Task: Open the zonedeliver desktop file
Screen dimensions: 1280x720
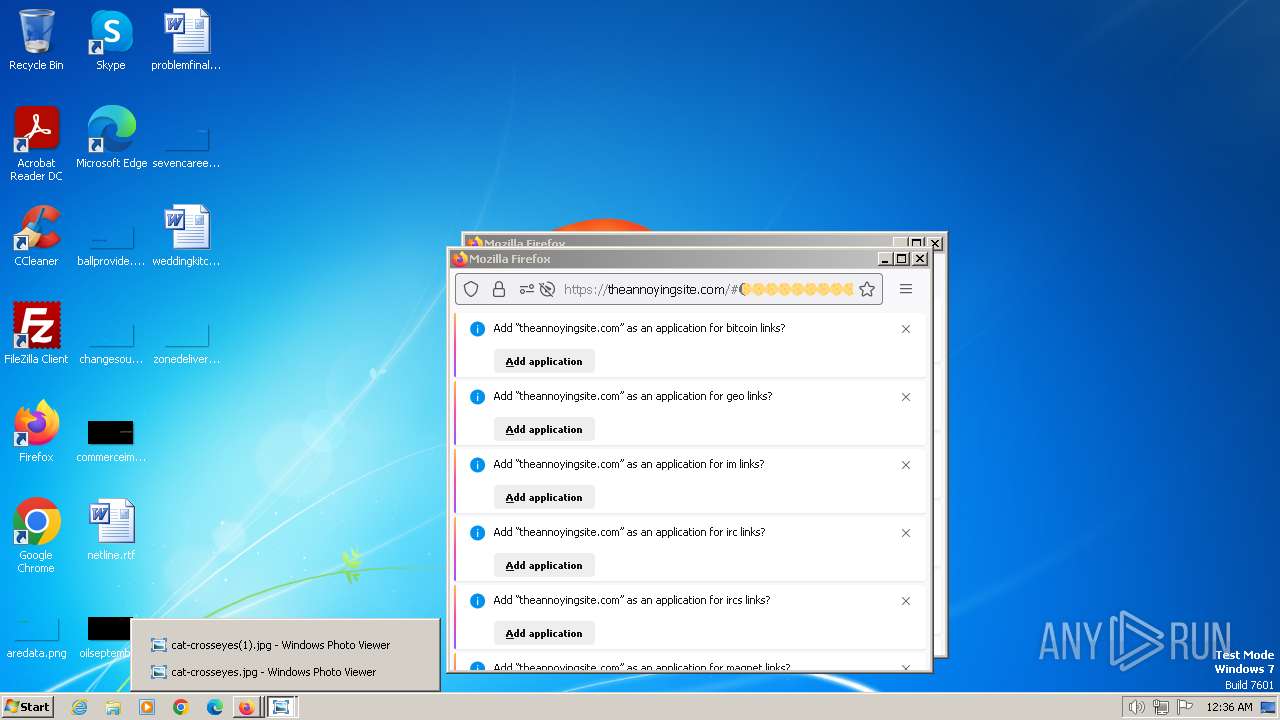Action: point(186,341)
